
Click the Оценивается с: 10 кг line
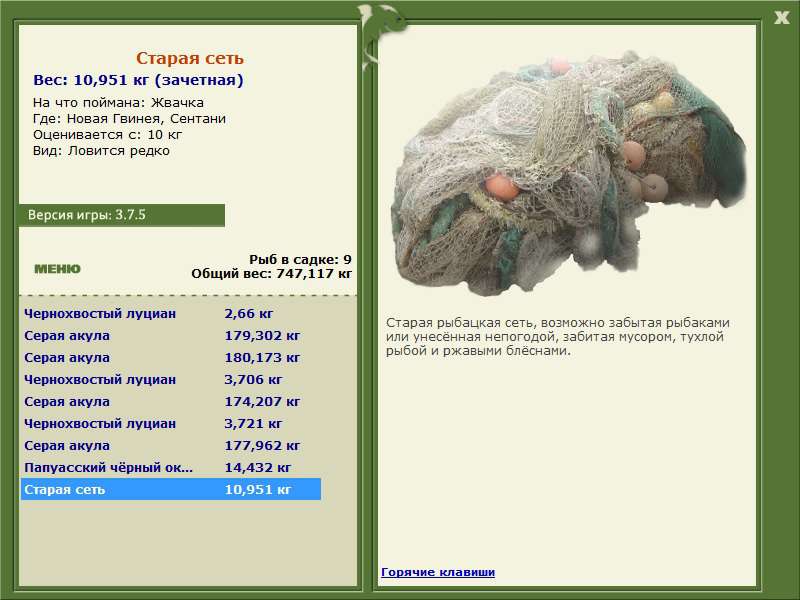point(107,135)
